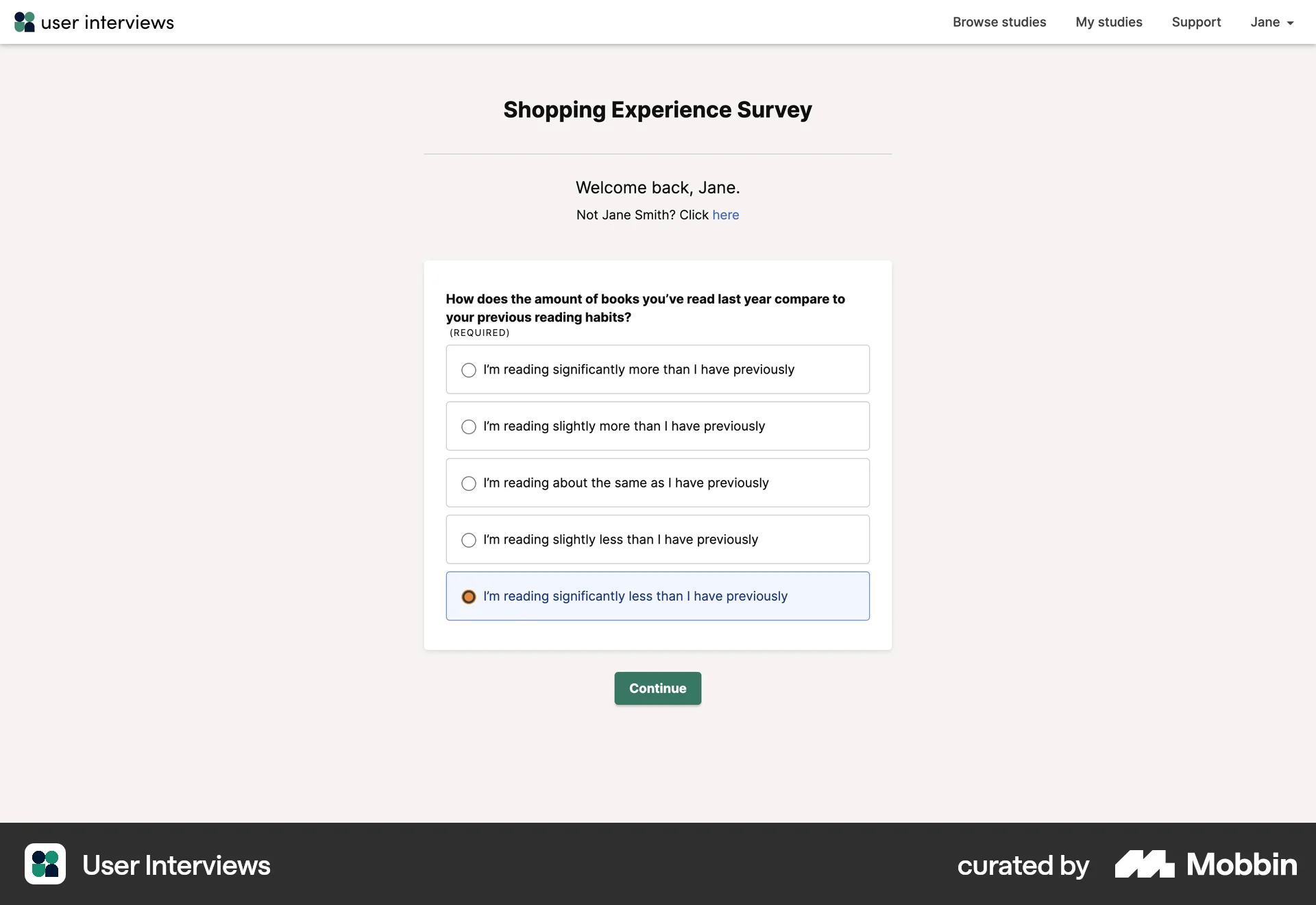Click the colorful dots icon next to header wordmark

(x=24, y=22)
